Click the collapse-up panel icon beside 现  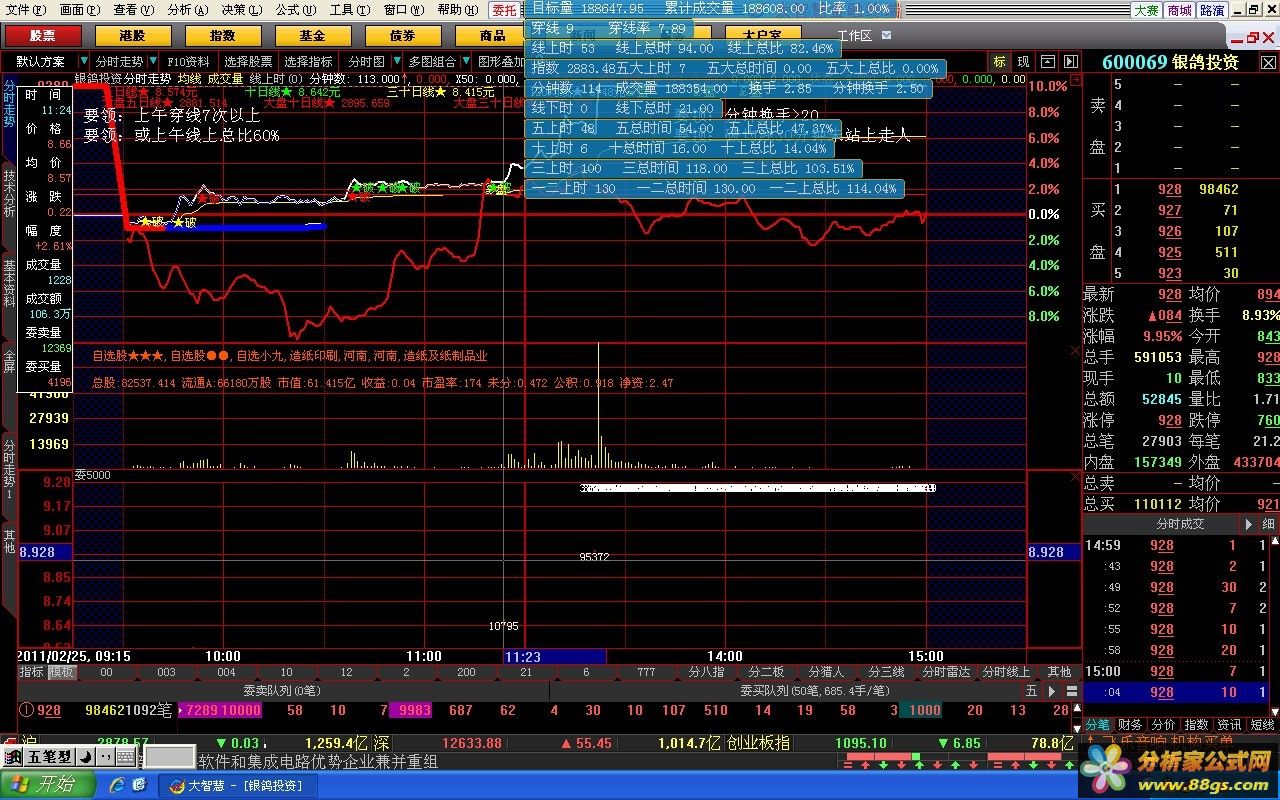tap(1048, 61)
